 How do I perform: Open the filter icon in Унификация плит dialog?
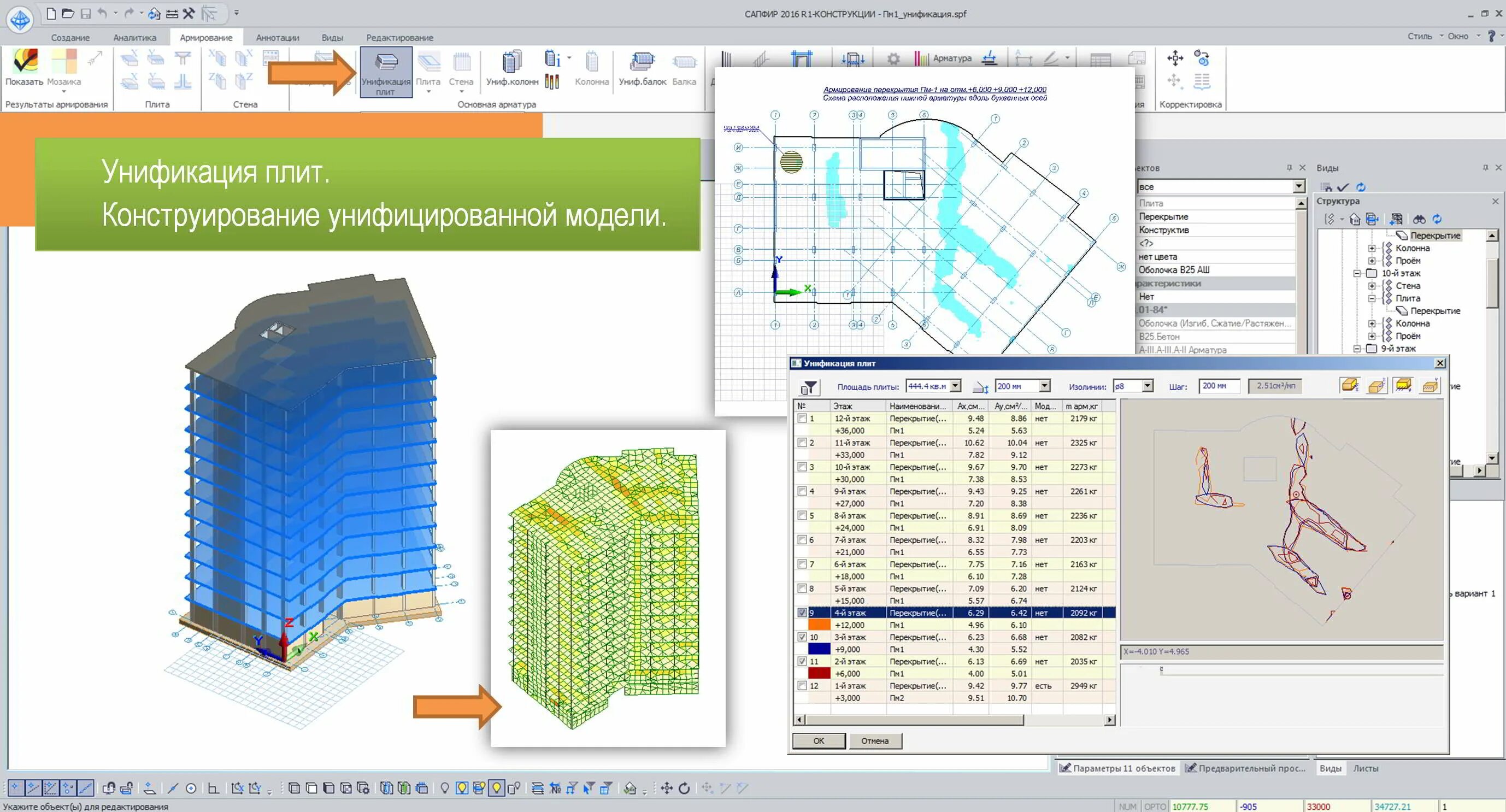coord(809,386)
